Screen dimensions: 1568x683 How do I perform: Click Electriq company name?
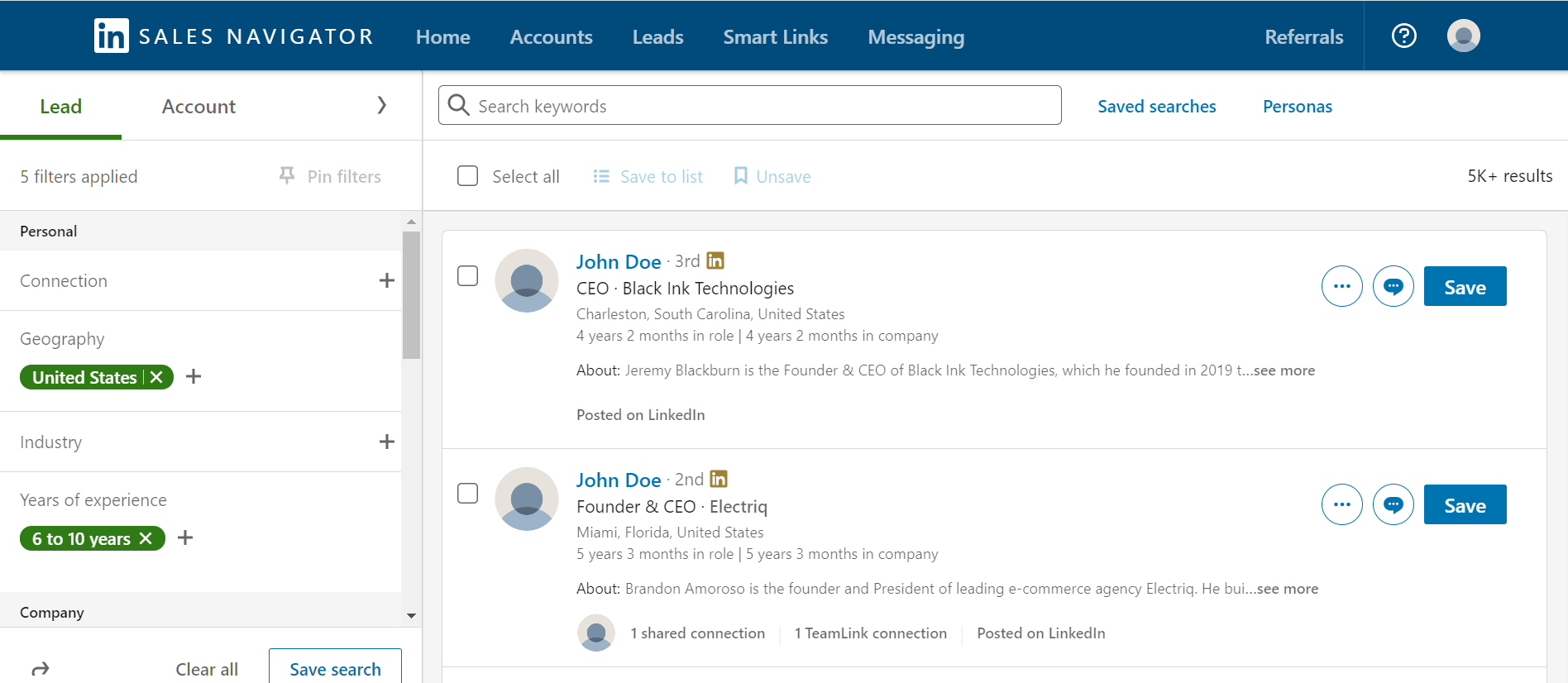[x=739, y=506]
